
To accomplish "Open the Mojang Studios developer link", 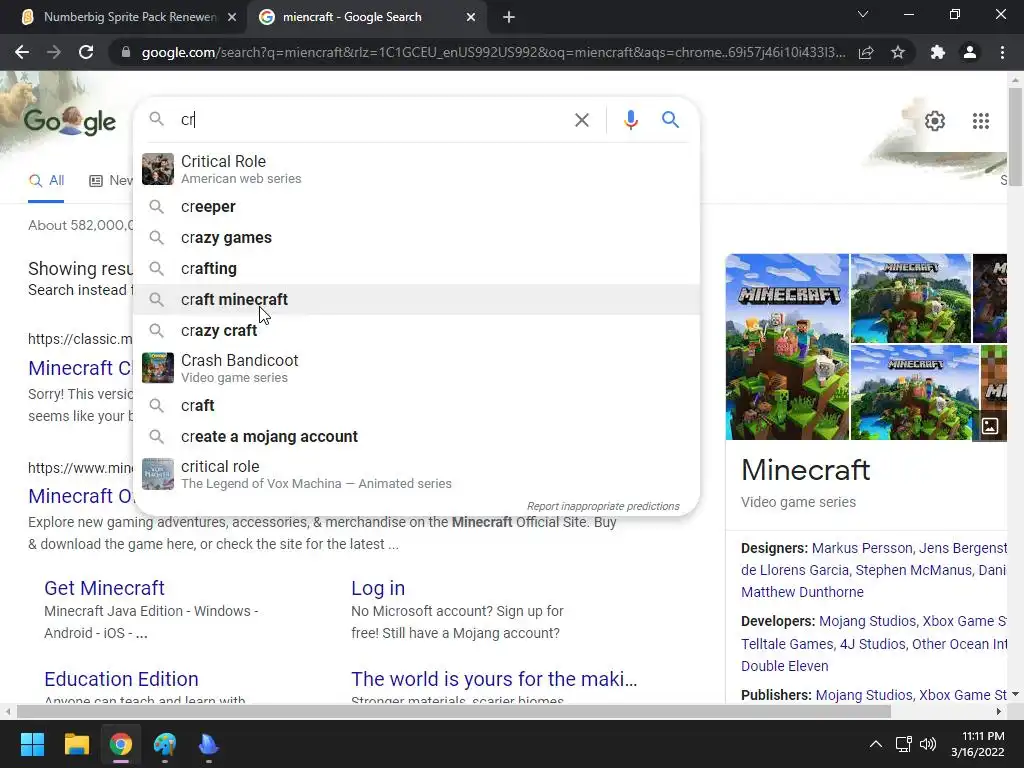I will click(867, 621).
